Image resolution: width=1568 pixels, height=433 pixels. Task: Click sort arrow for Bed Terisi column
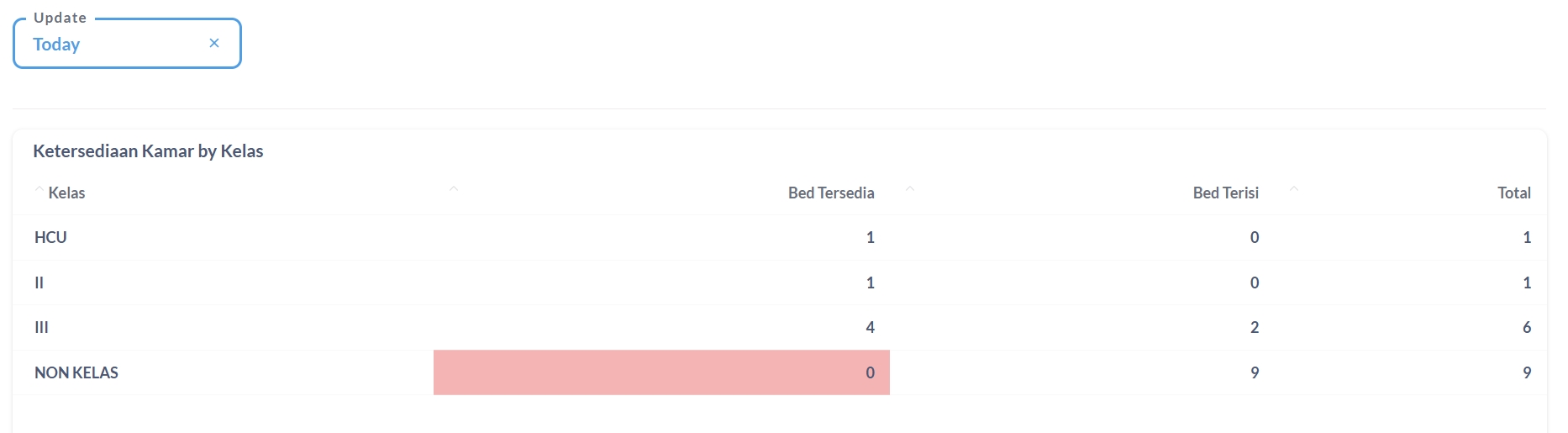910,189
